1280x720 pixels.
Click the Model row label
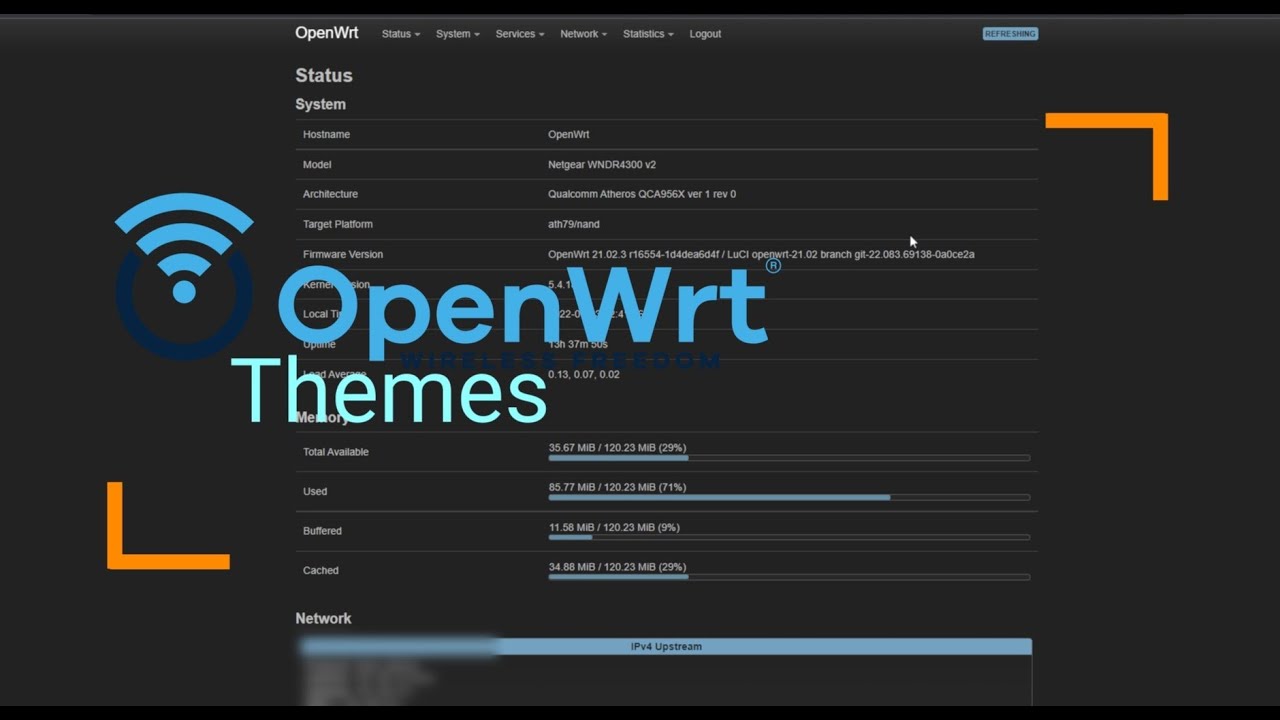[x=317, y=164]
